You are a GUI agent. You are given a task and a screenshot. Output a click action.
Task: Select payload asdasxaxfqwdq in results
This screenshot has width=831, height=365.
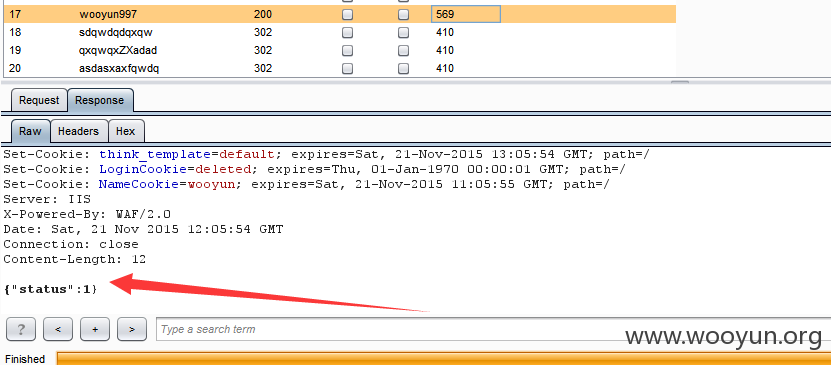119,68
